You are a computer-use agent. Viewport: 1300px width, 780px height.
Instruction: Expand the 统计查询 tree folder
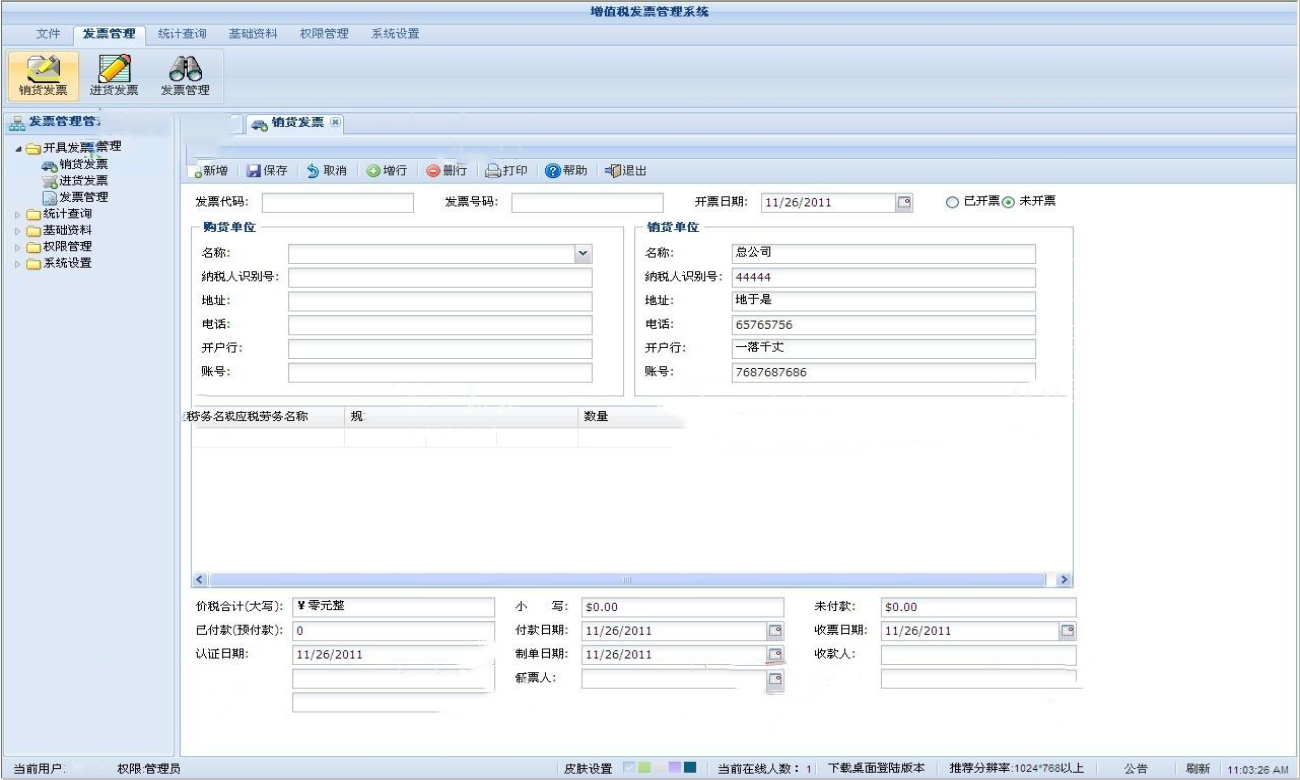pos(17,214)
